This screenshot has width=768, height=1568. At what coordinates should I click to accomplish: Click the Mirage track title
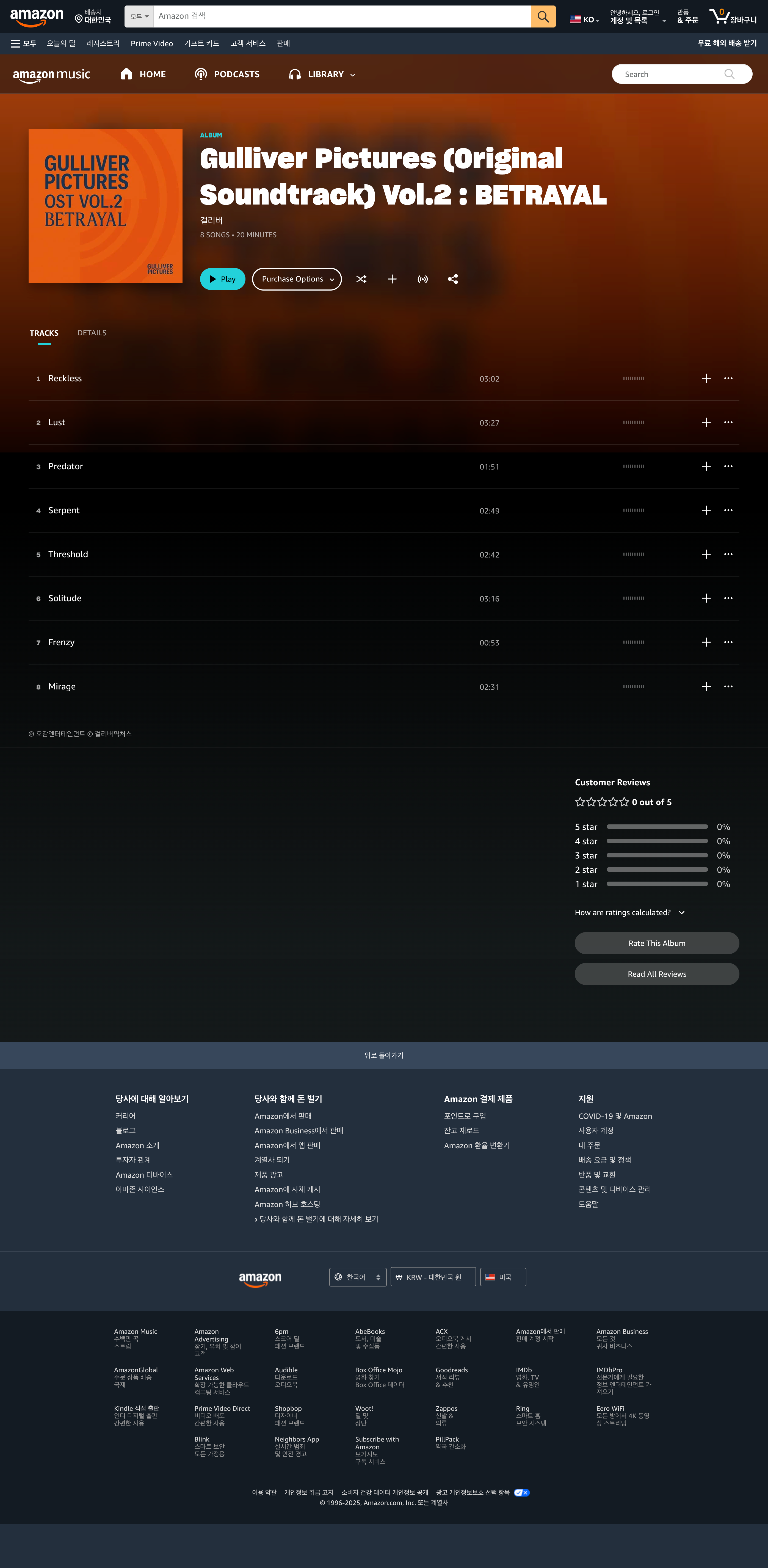pyautogui.click(x=62, y=687)
